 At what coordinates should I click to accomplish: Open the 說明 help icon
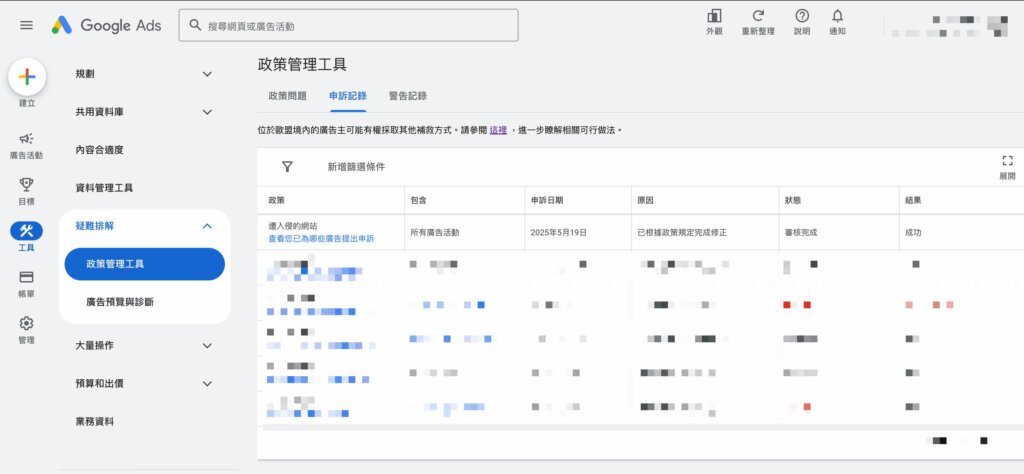point(802,16)
